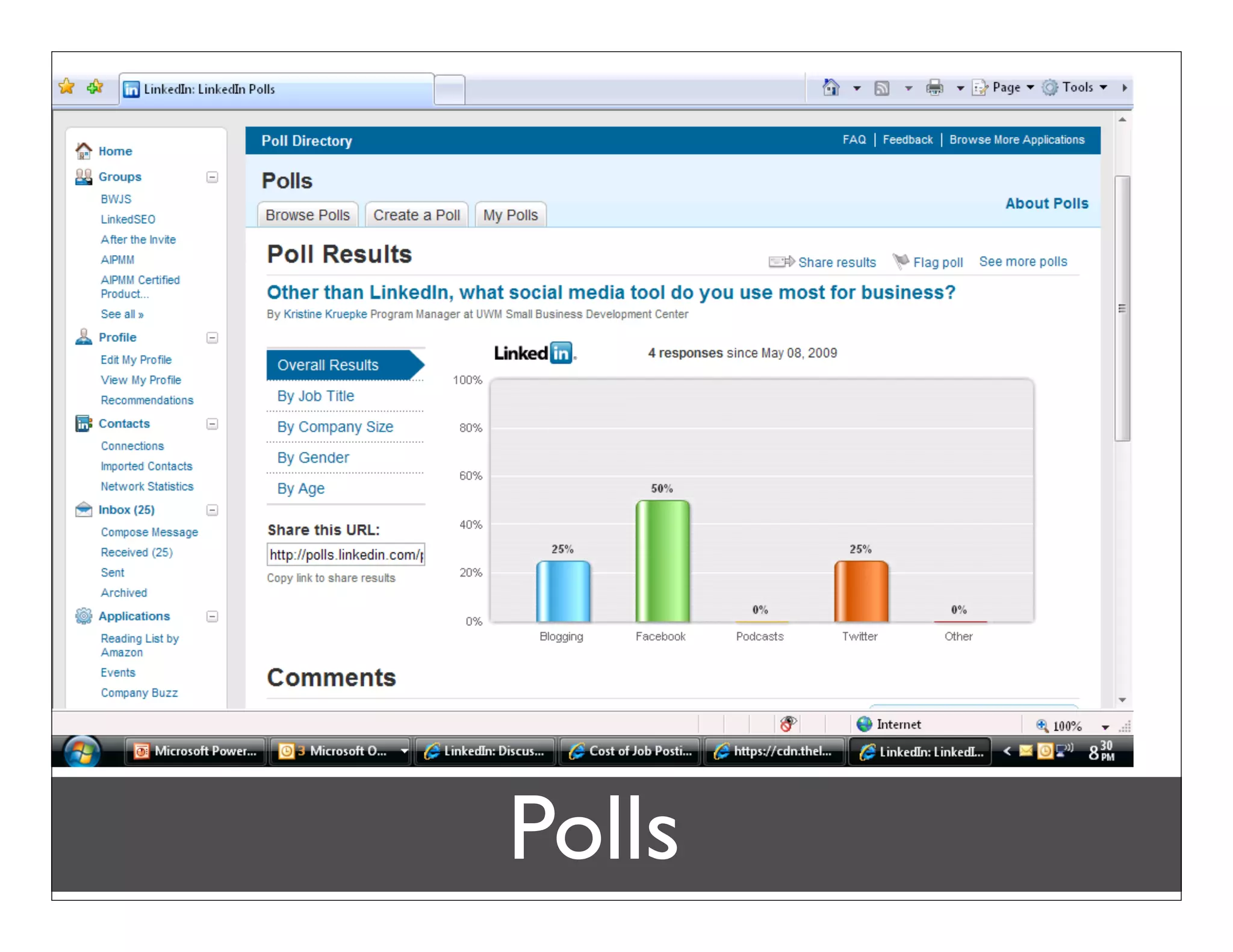Click the Favorites star icon

coord(67,87)
